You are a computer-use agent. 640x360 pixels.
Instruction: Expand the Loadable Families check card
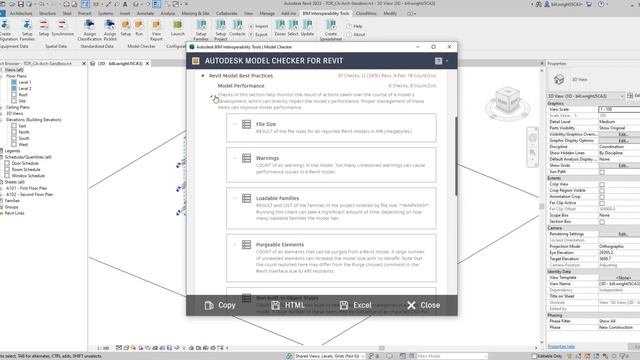click(x=235, y=198)
